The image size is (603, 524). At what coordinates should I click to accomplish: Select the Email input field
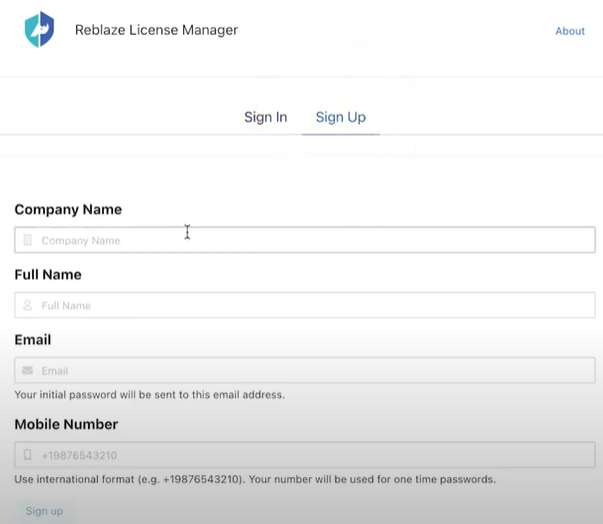click(x=310, y=370)
